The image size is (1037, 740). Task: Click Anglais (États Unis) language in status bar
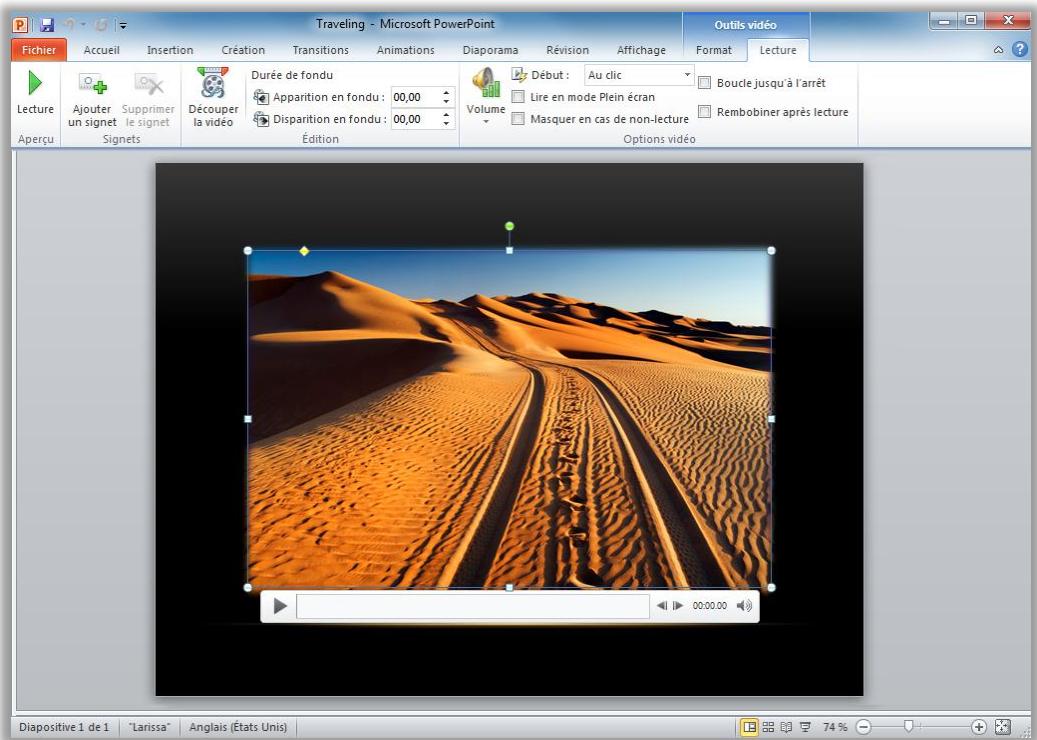pos(238,727)
